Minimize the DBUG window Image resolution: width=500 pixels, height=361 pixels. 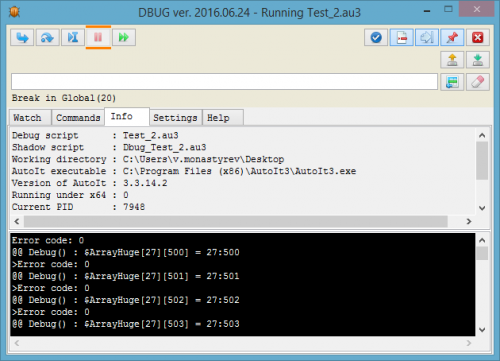(x=427, y=11)
